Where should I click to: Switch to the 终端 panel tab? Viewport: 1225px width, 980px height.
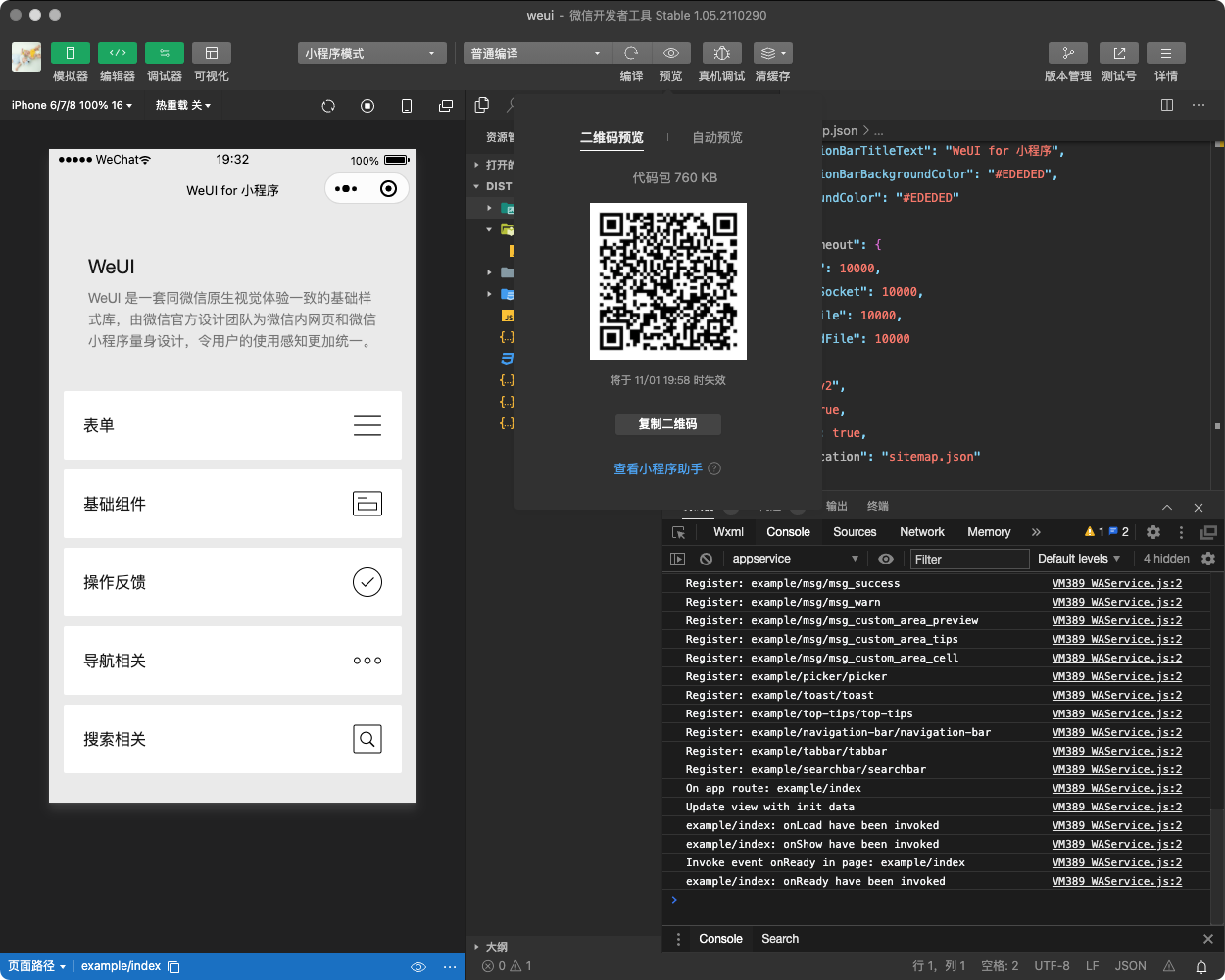pos(877,506)
